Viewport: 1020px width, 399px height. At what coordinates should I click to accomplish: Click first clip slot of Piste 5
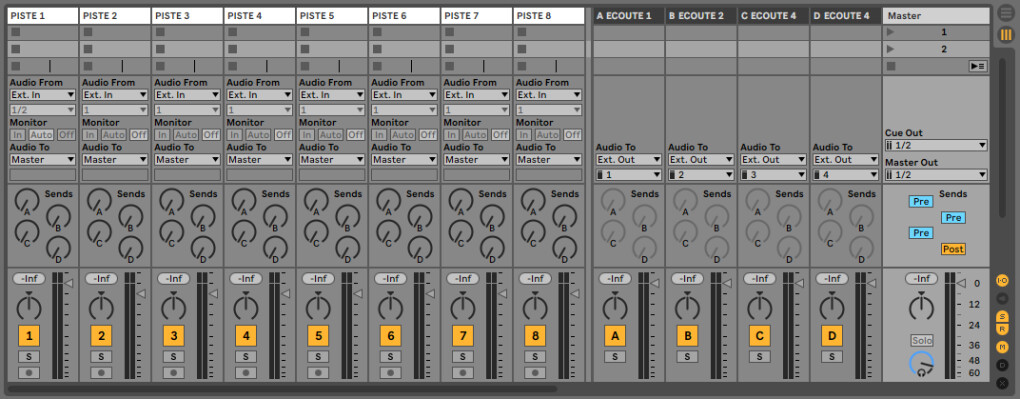click(x=332, y=32)
